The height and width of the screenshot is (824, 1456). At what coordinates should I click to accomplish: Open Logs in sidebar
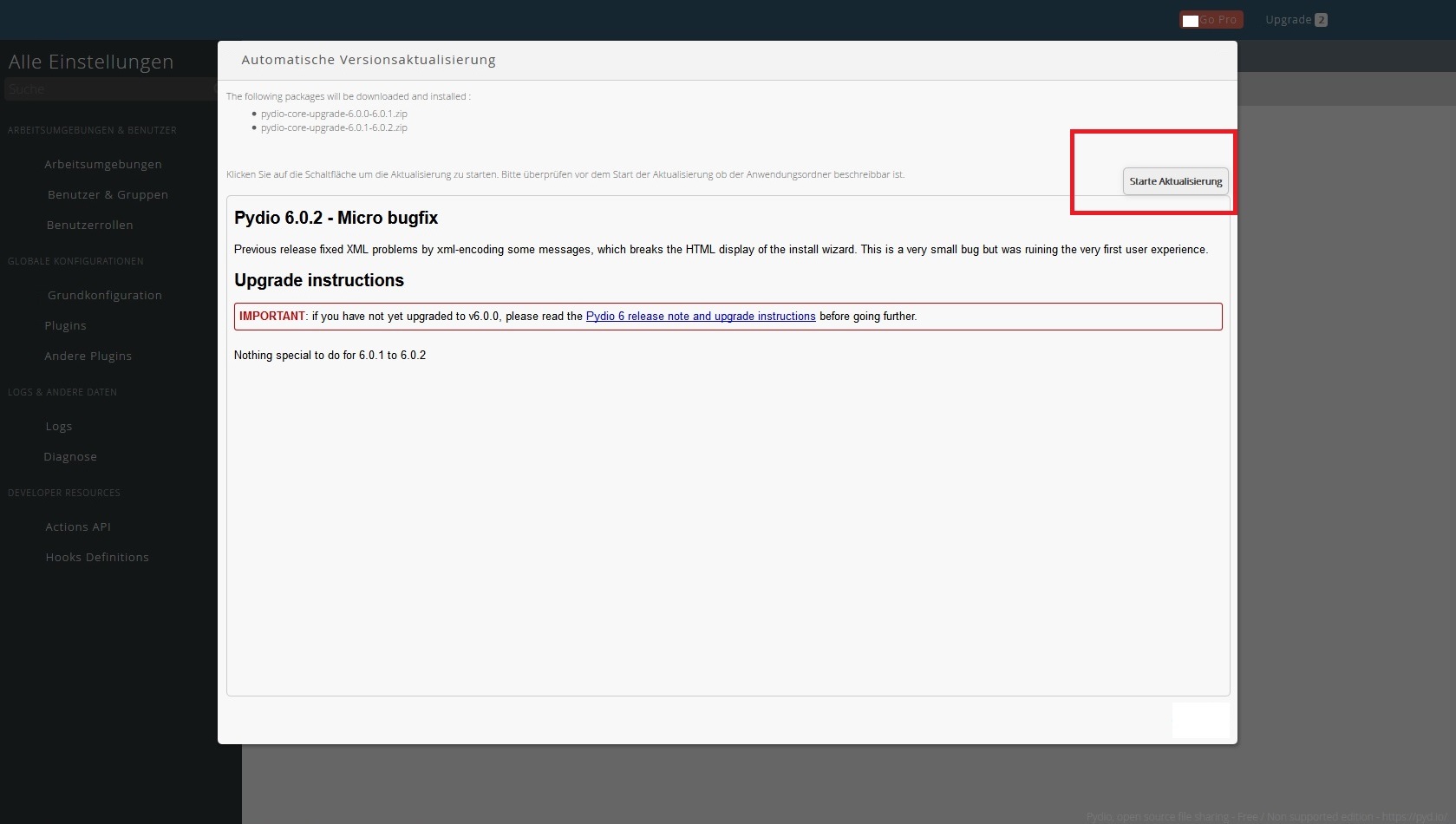click(x=59, y=427)
